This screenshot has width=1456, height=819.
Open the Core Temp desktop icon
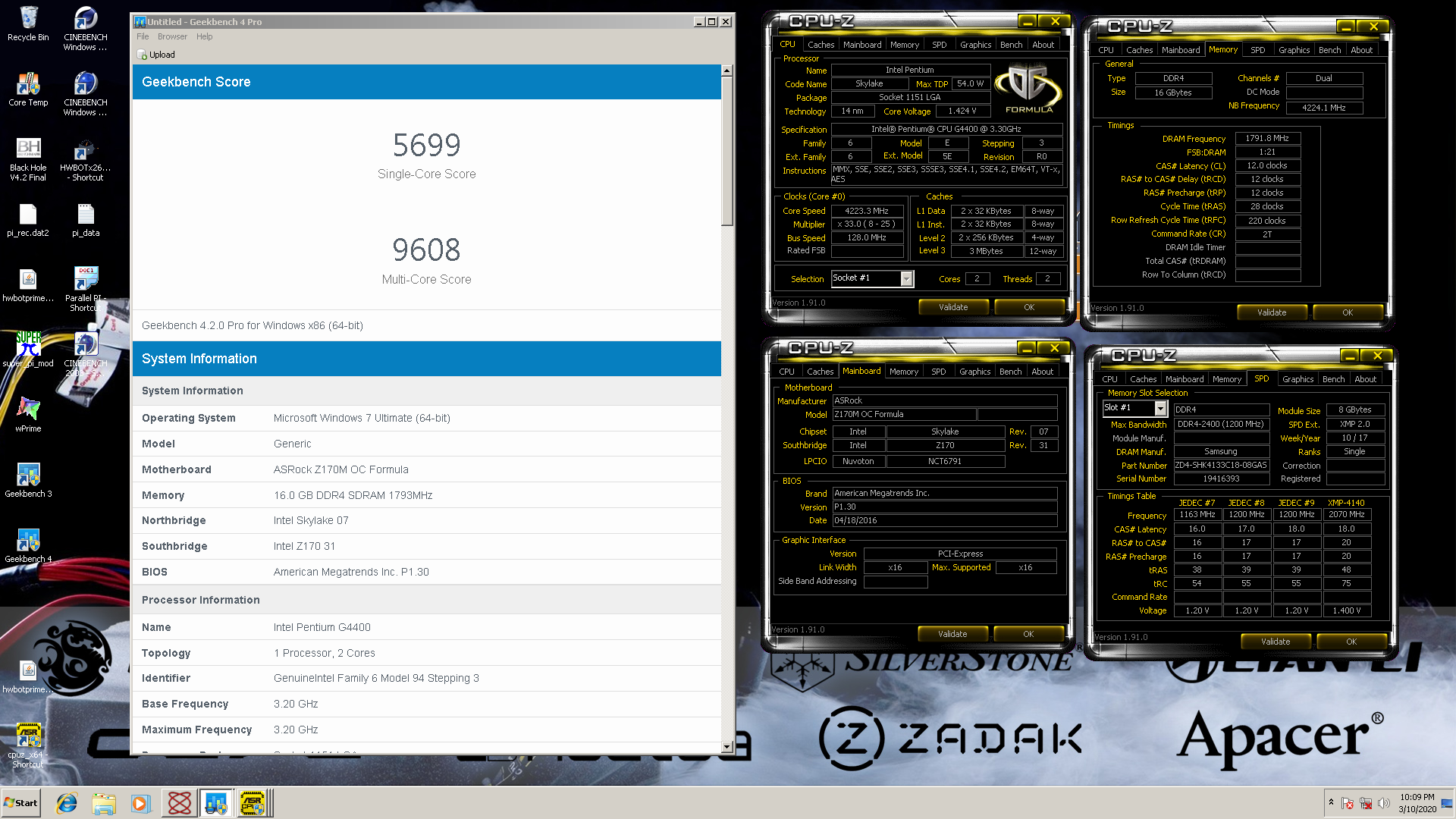coord(28,89)
